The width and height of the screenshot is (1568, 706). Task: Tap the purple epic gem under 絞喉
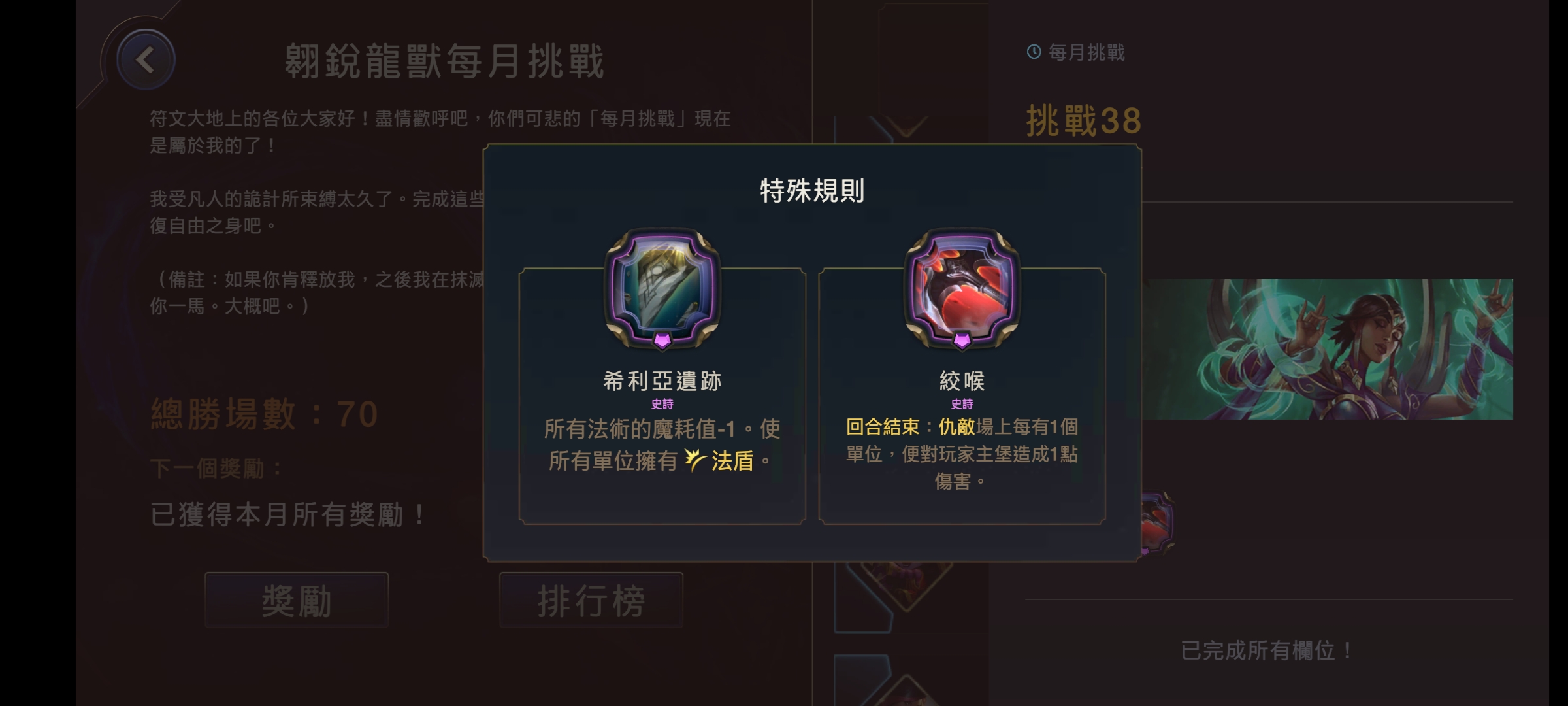click(x=962, y=341)
